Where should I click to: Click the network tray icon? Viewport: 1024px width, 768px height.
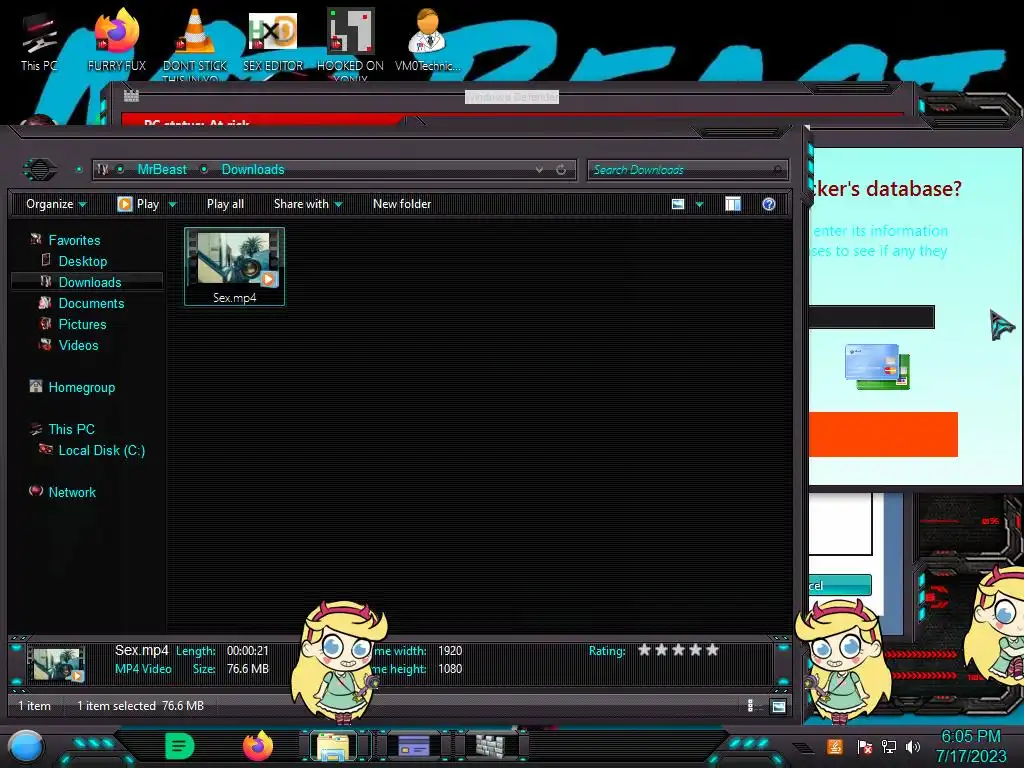pyautogui.click(x=889, y=746)
